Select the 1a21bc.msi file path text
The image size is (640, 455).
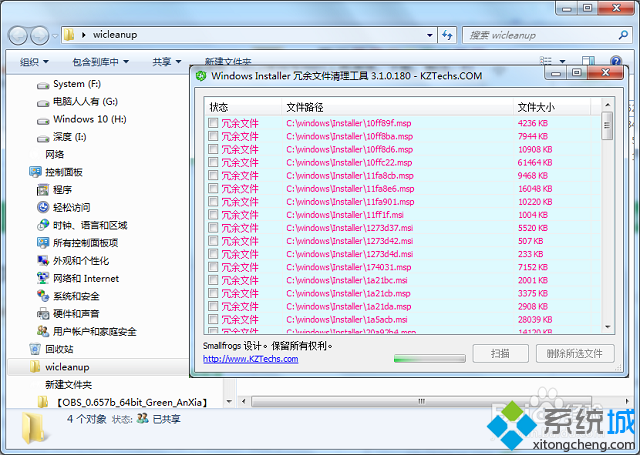[x=347, y=280]
